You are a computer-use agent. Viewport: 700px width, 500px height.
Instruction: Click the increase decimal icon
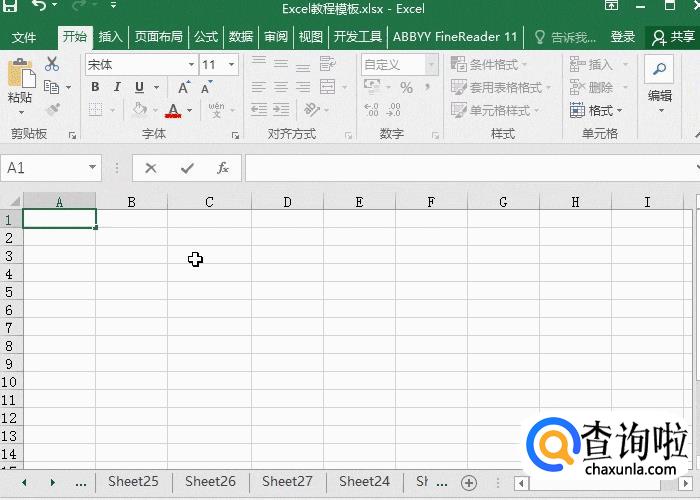click(371, 109)
